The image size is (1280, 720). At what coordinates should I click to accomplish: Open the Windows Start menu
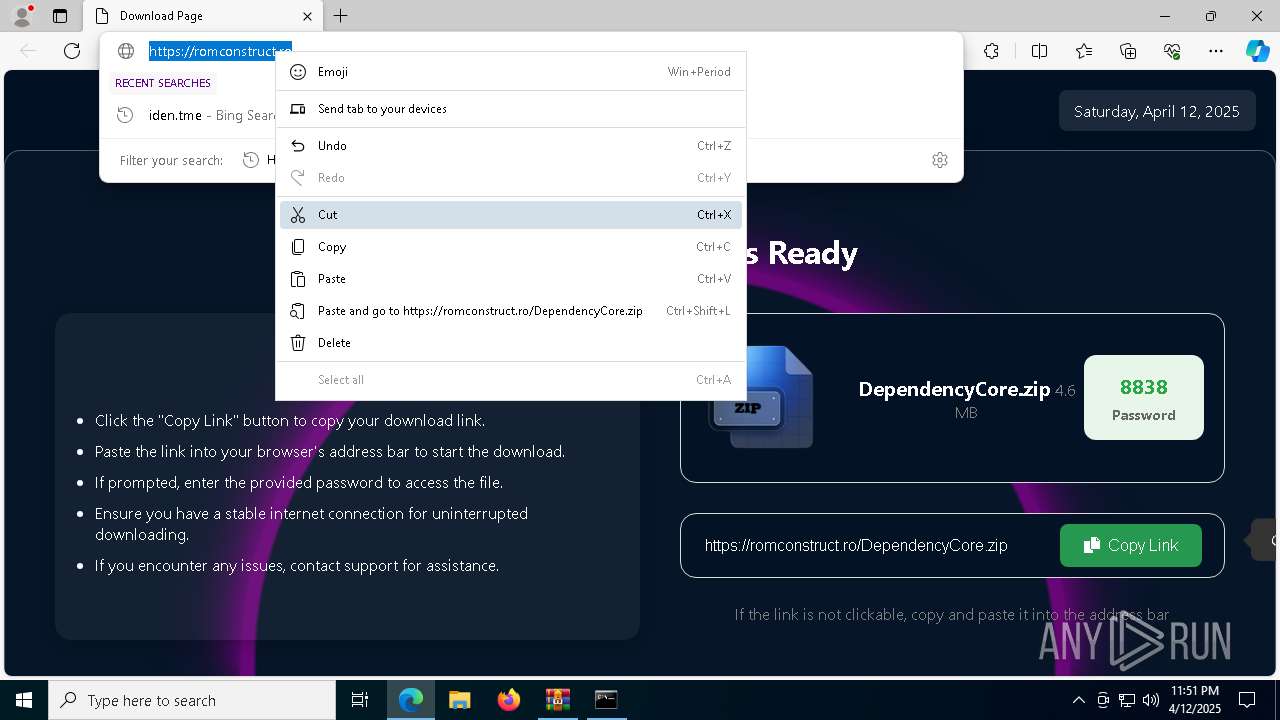click(x=24, y=700)
